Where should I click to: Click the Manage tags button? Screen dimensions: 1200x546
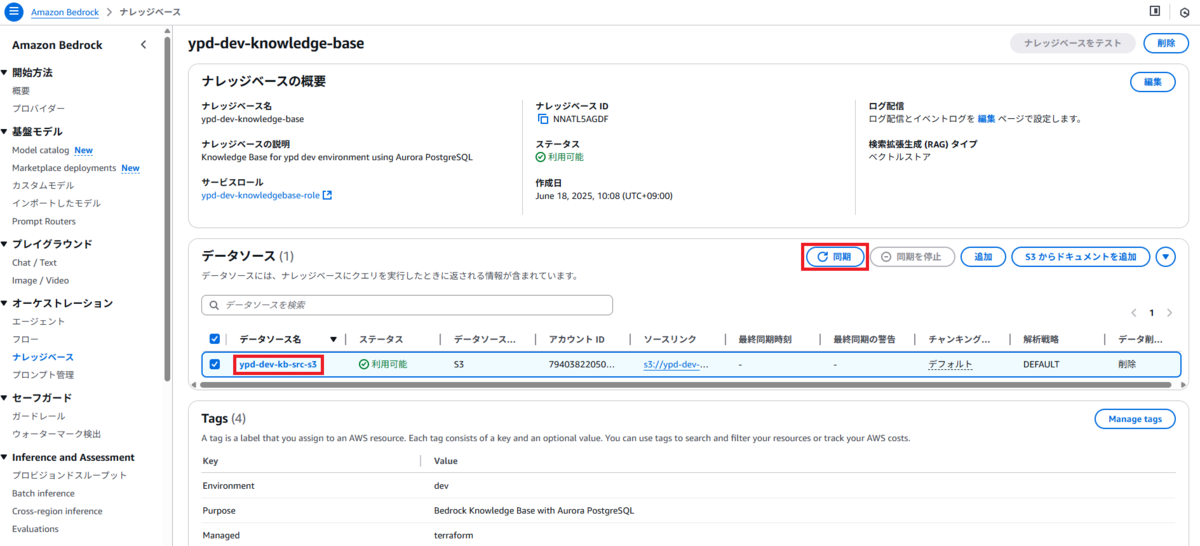[x=1134, y=419]
